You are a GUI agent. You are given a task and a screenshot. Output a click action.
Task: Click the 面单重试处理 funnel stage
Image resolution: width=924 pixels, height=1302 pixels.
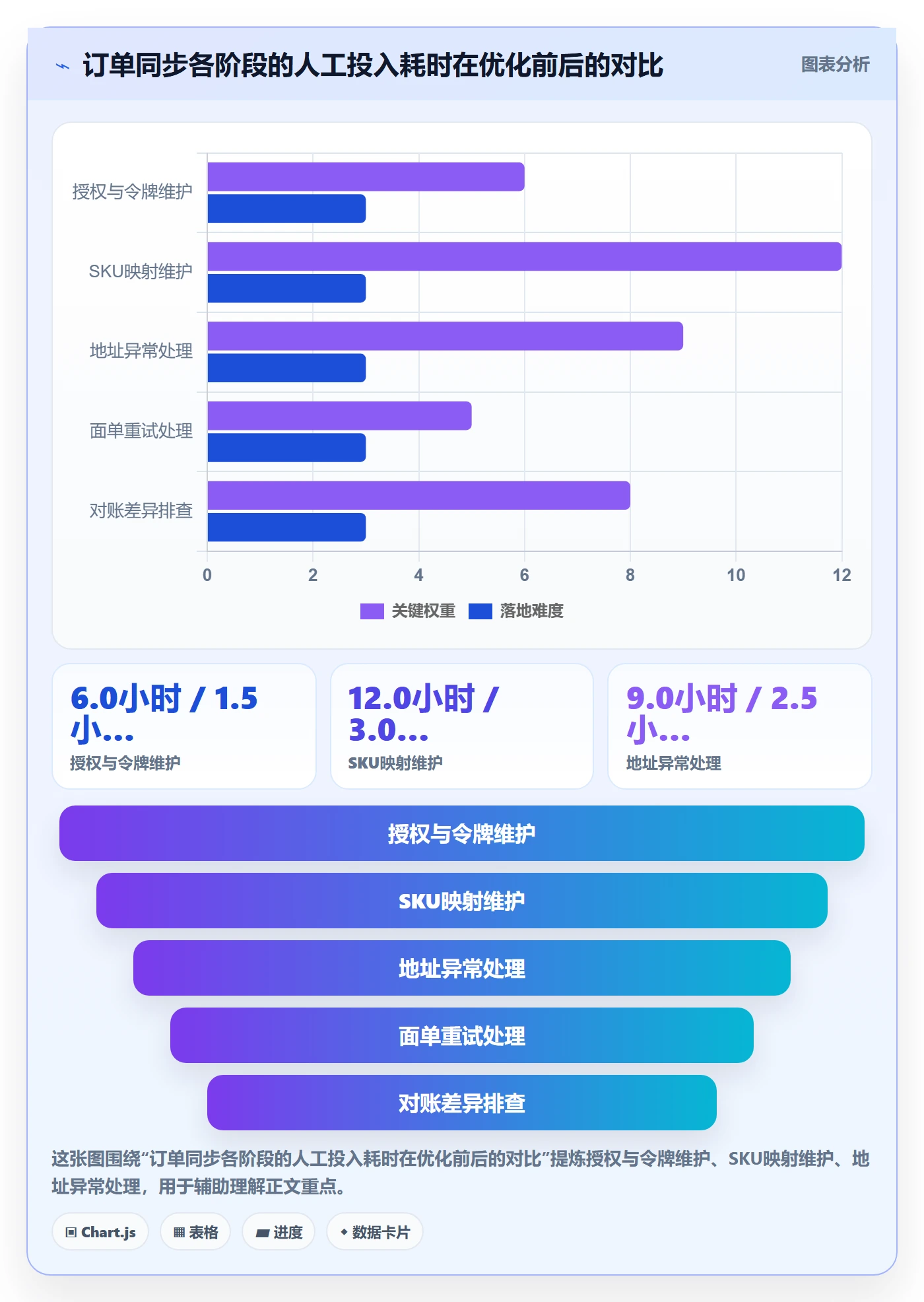tap(462, 1035)
